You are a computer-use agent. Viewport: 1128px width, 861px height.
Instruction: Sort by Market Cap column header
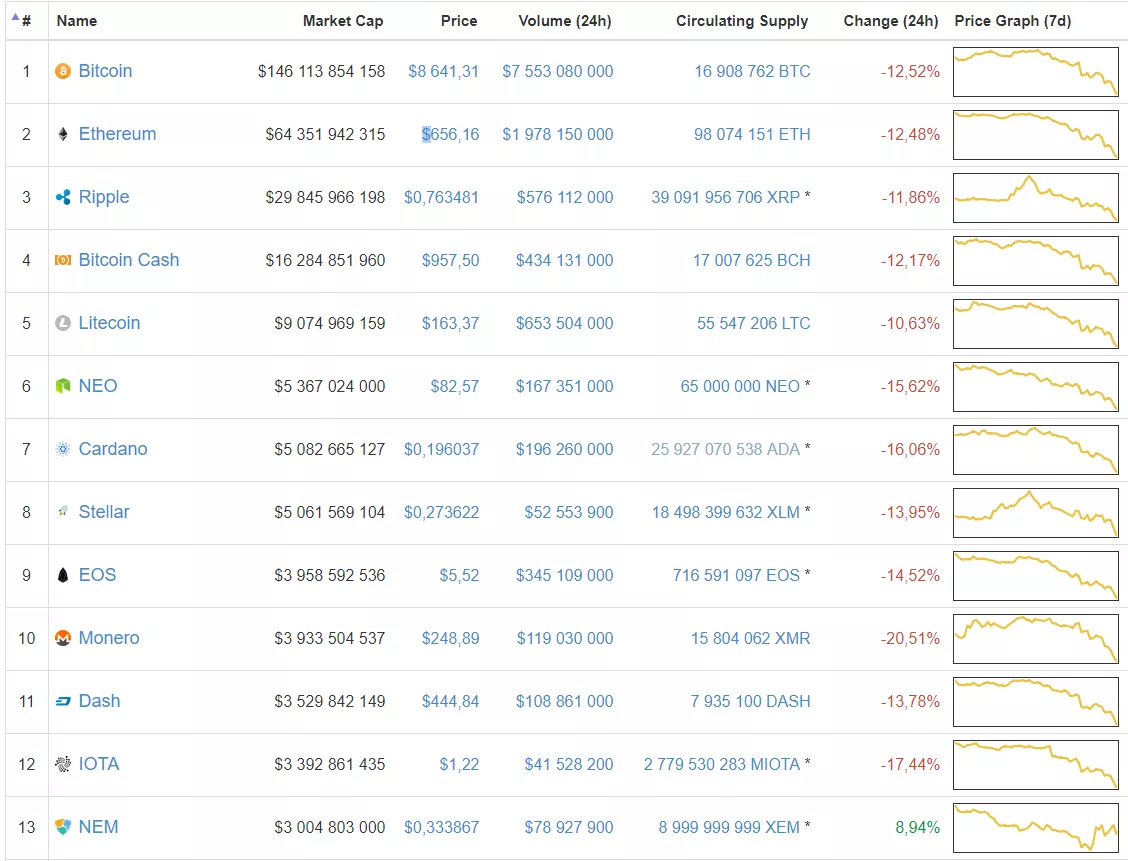click(343, 21)
